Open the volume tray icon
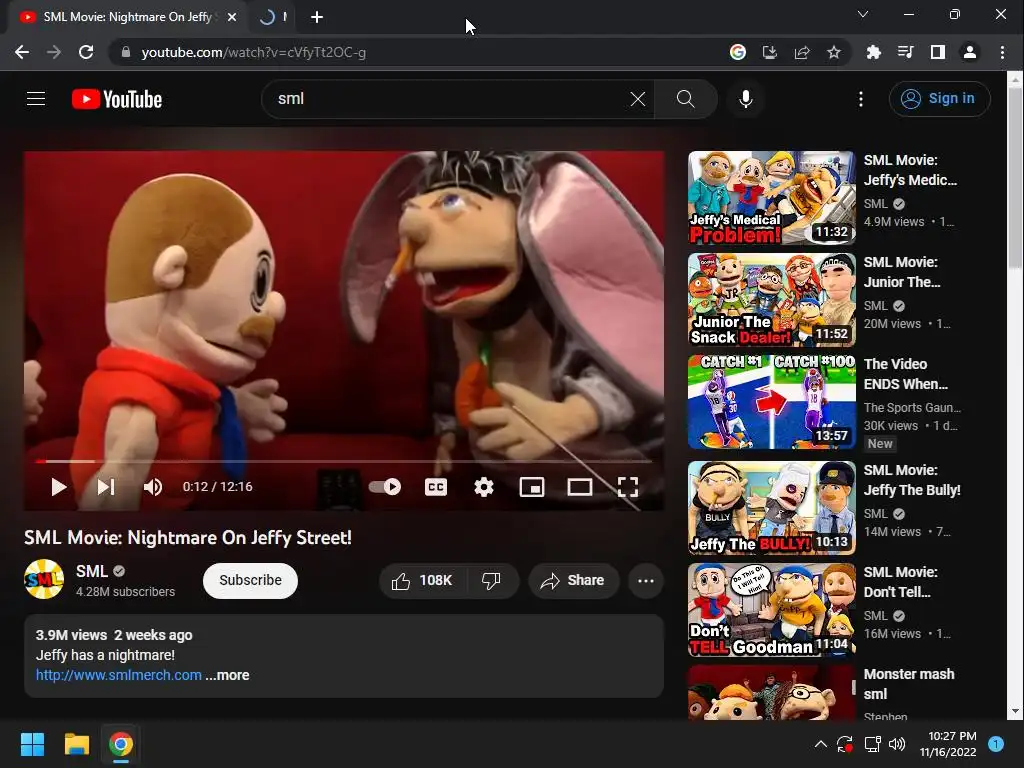 coord(897,744)
